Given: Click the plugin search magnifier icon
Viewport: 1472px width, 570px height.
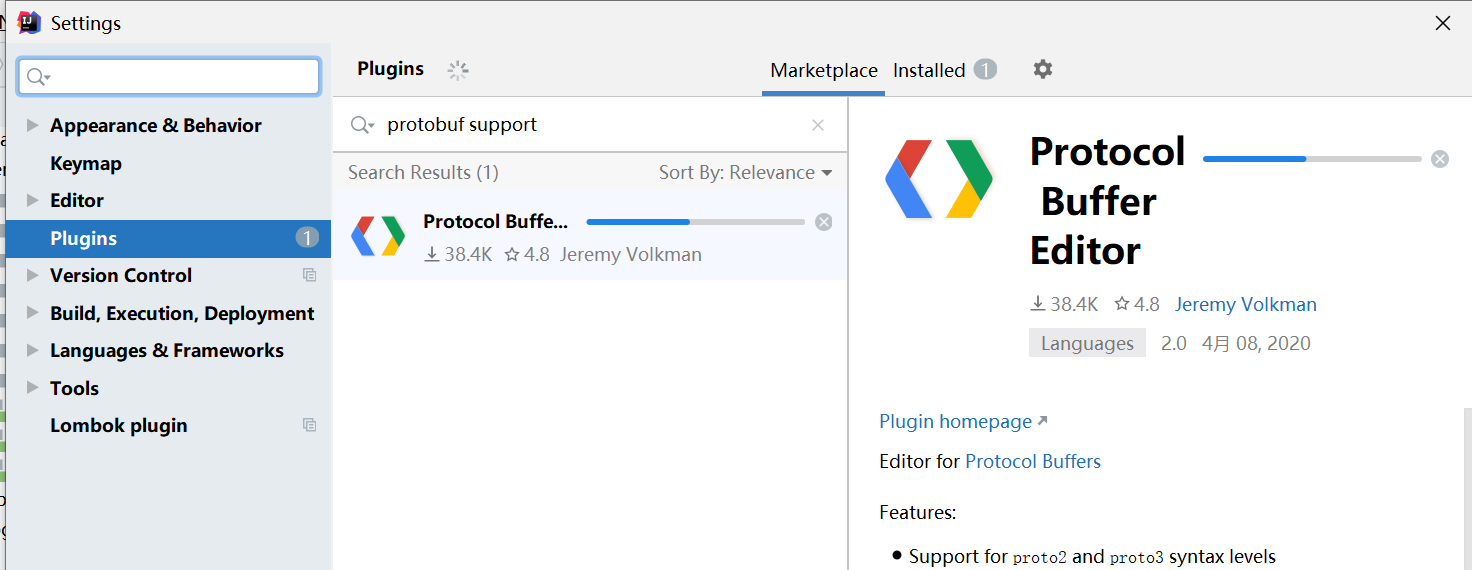Looking at the screenshot, I should (x=362, y=125).
